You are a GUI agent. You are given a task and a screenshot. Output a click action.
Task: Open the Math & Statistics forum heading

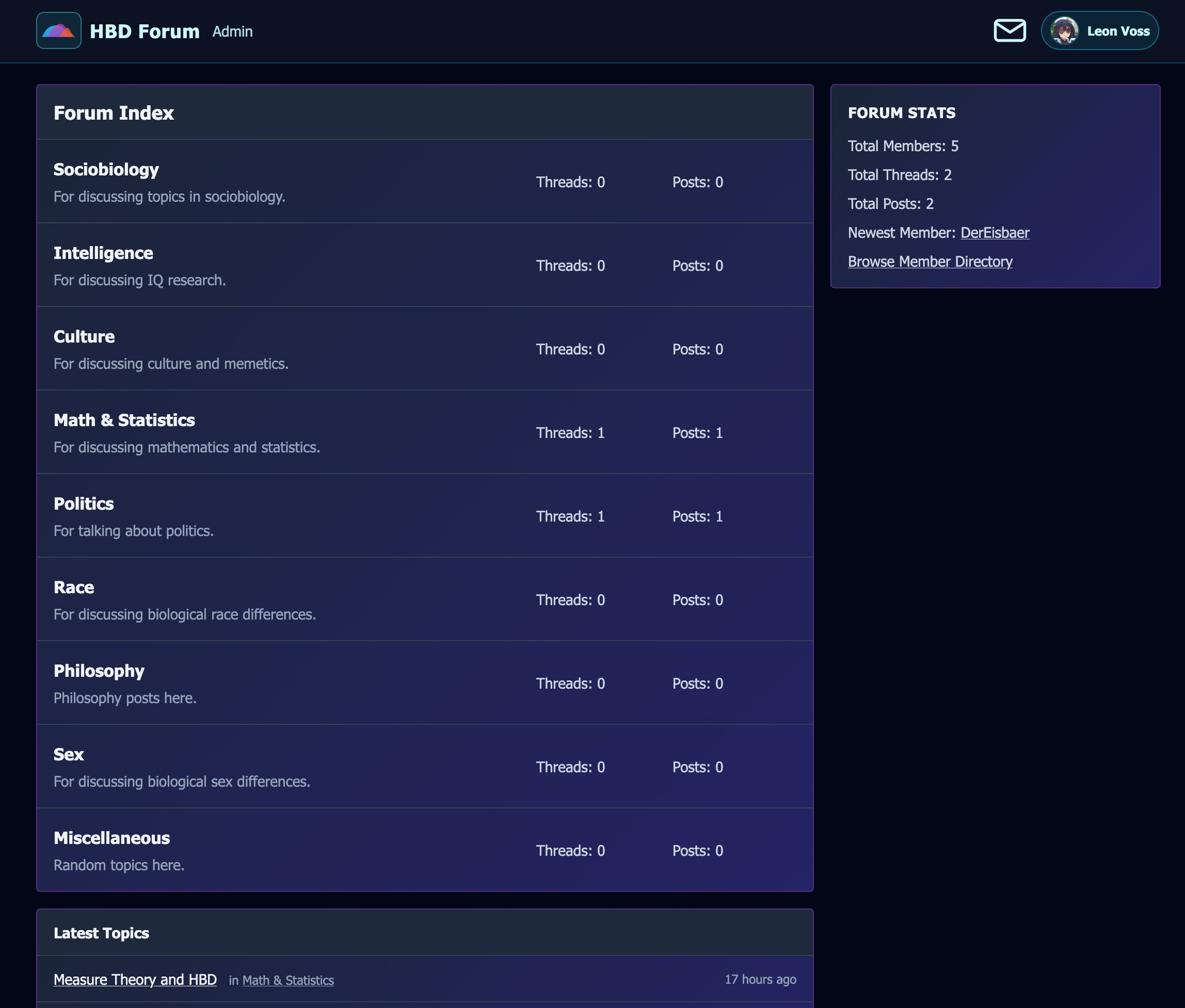[x=124, y=420]
